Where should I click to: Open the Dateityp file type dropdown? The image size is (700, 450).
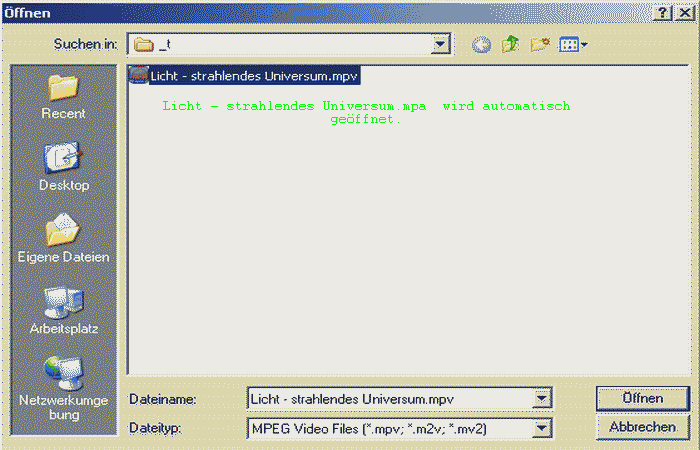click(543, 428)
